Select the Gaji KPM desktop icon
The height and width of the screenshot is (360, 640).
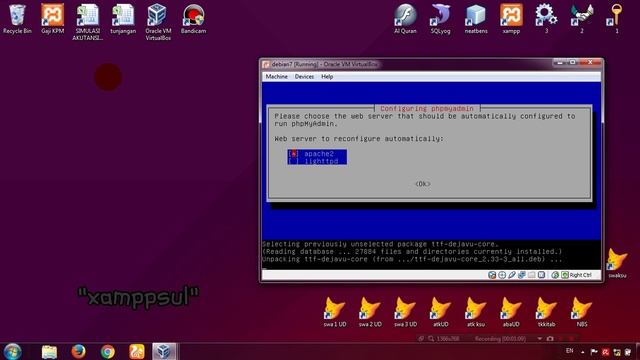(53, 19)
